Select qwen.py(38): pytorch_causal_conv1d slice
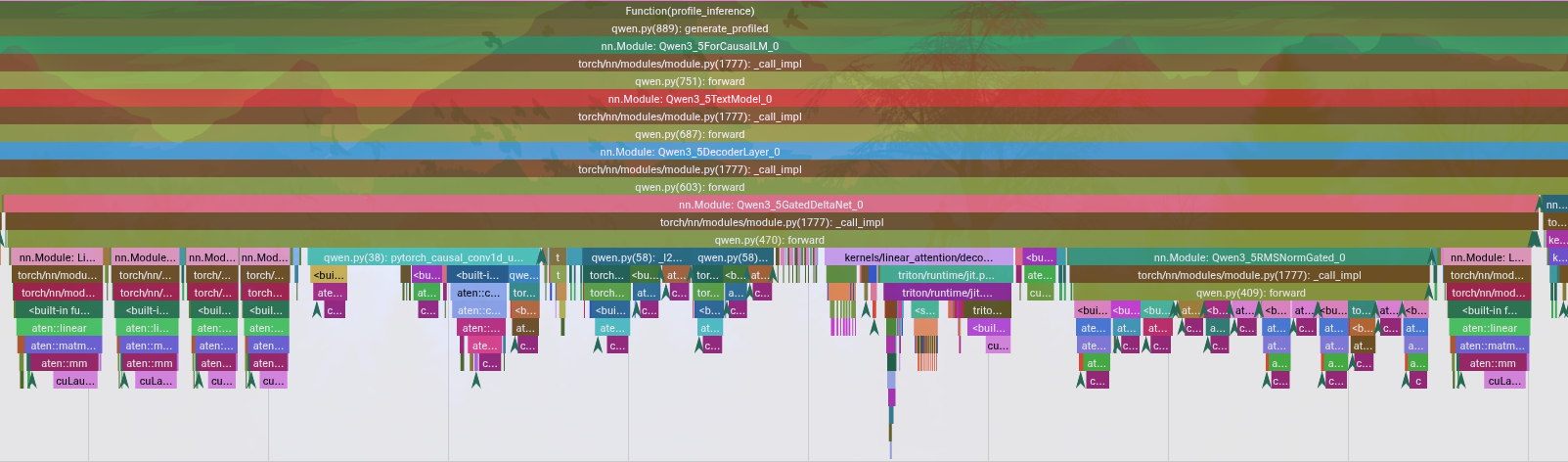1568x462 pixels. pos(424,257)
